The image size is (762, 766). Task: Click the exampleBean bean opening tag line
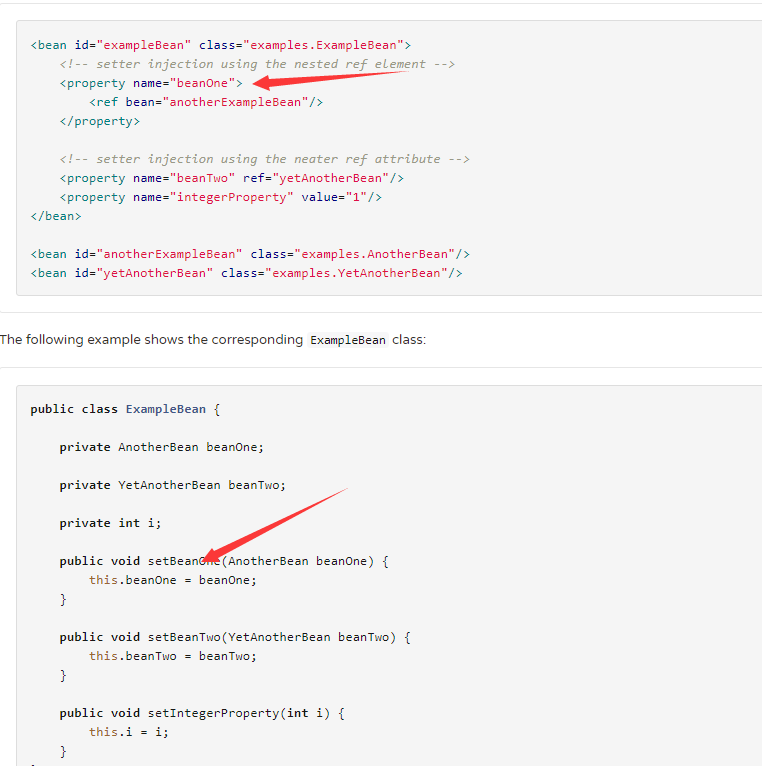(221, 45)
